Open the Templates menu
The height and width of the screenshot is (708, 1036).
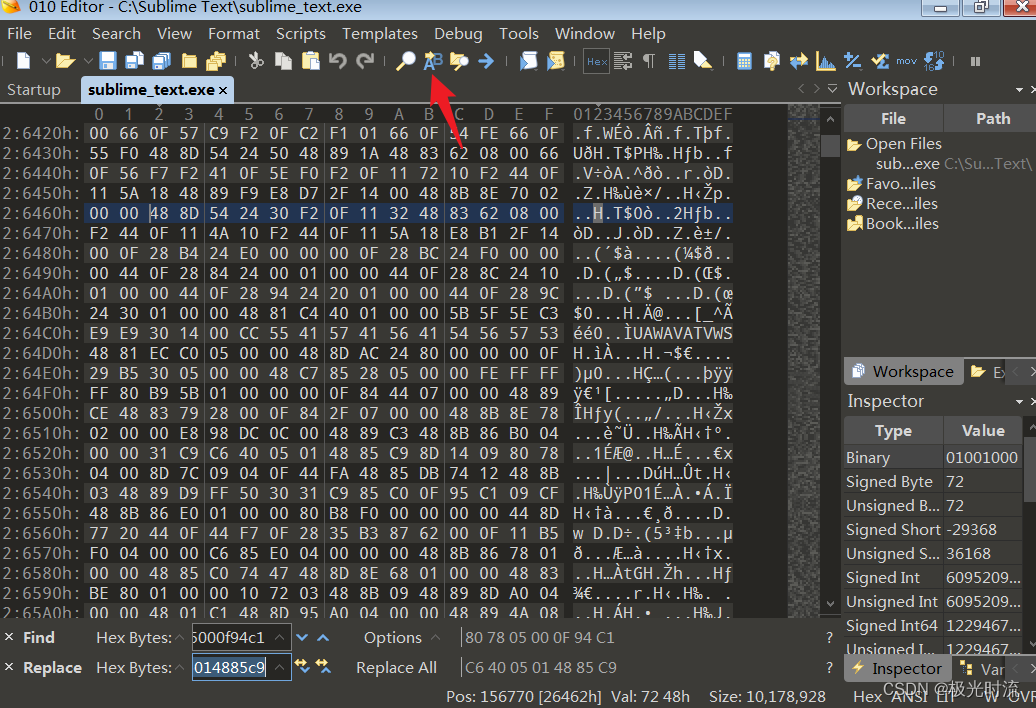click(379, 34)
